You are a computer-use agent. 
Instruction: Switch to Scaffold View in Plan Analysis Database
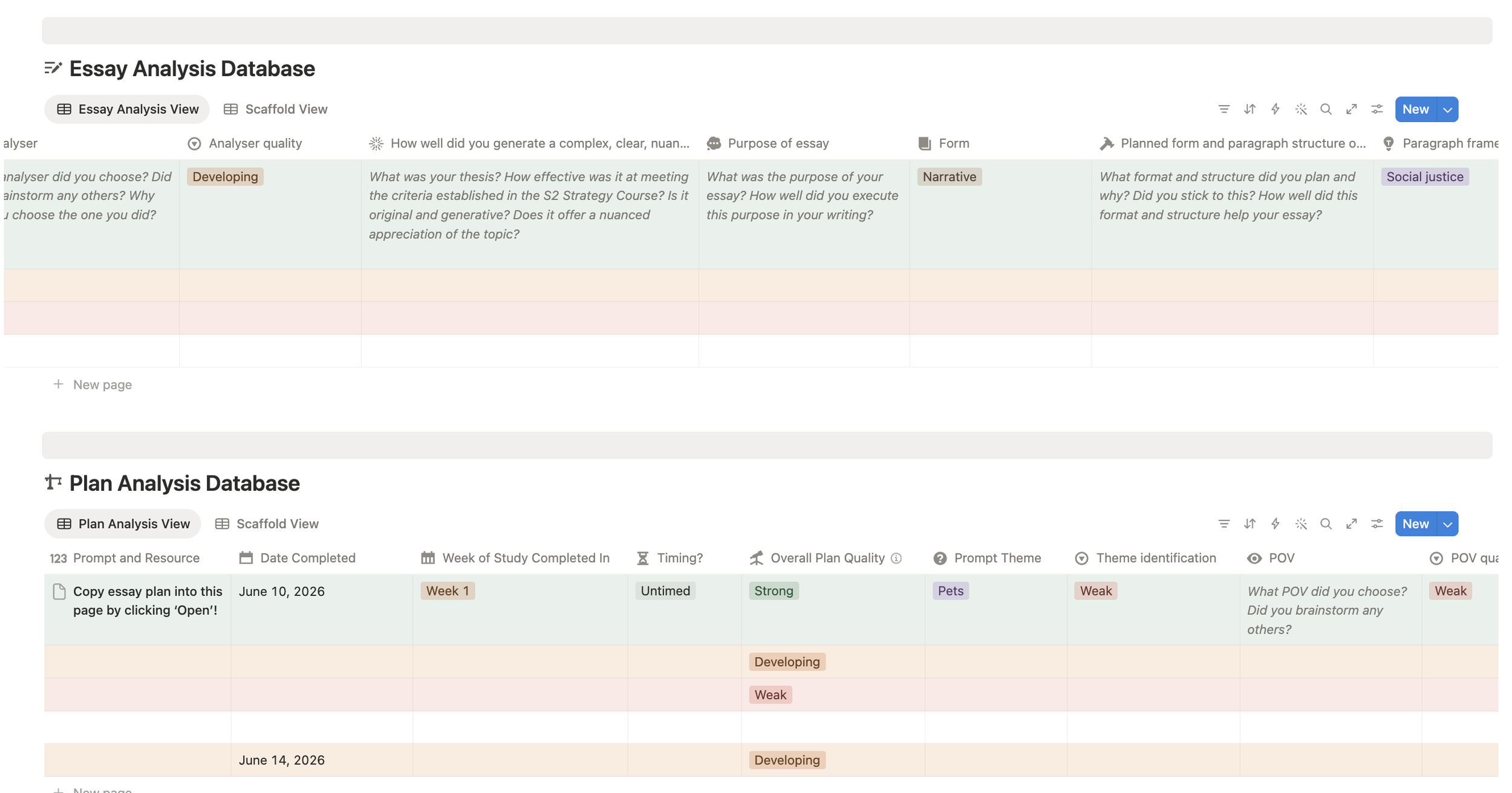[267, 524]
